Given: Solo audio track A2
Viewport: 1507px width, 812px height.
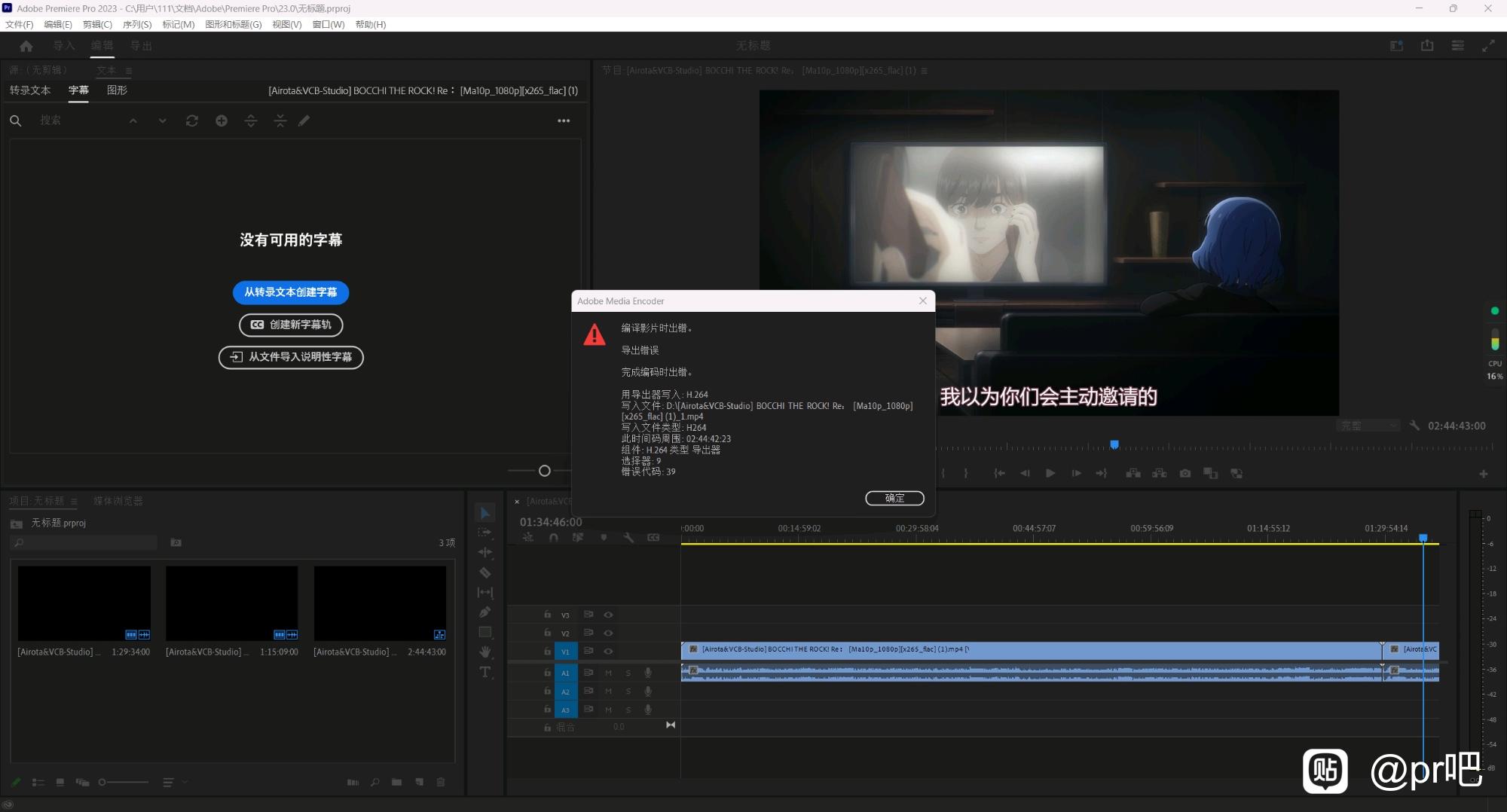Looking at the screenshot, I should [x=628, y=691].
